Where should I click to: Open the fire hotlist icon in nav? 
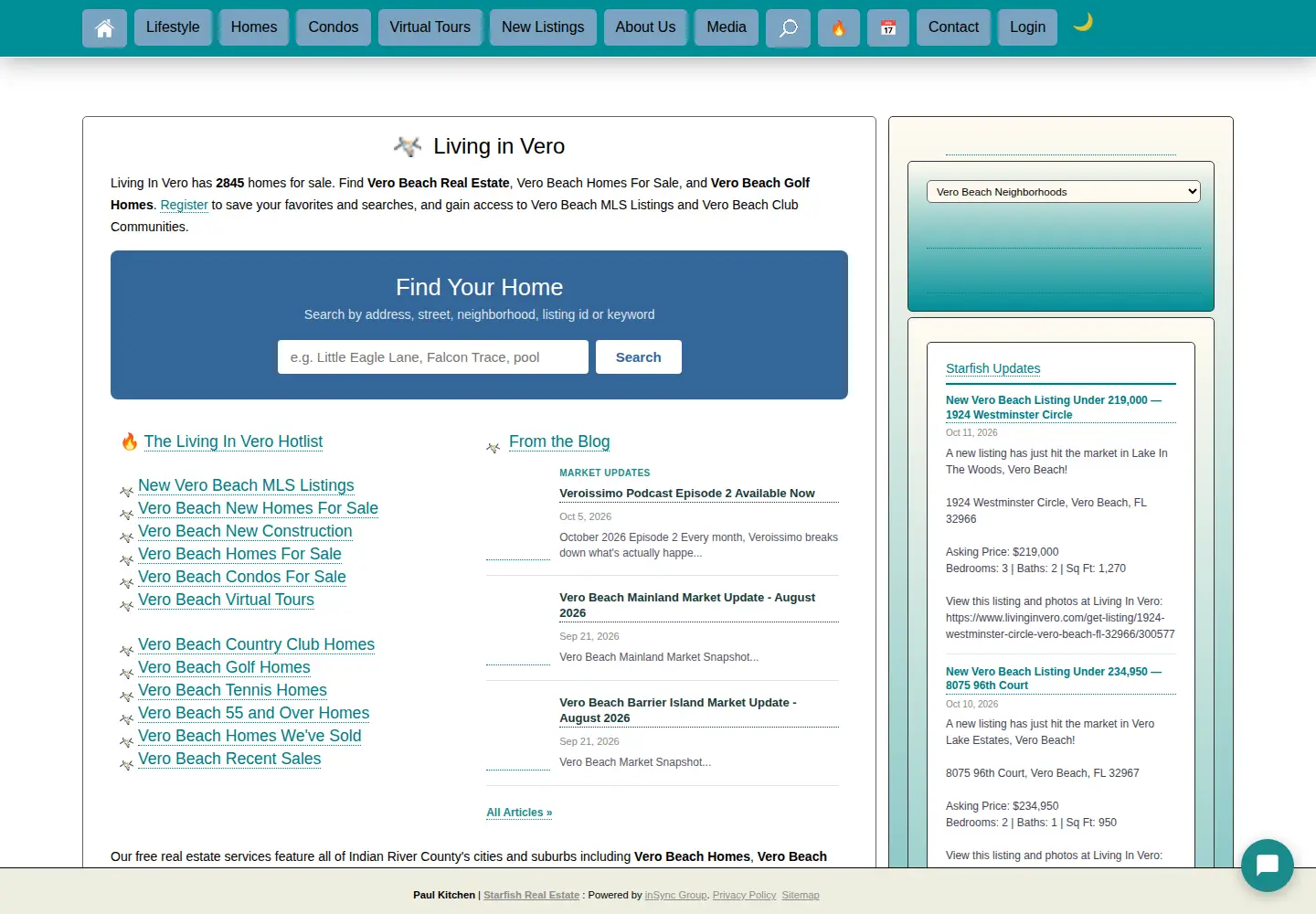(x=838, y=27)
